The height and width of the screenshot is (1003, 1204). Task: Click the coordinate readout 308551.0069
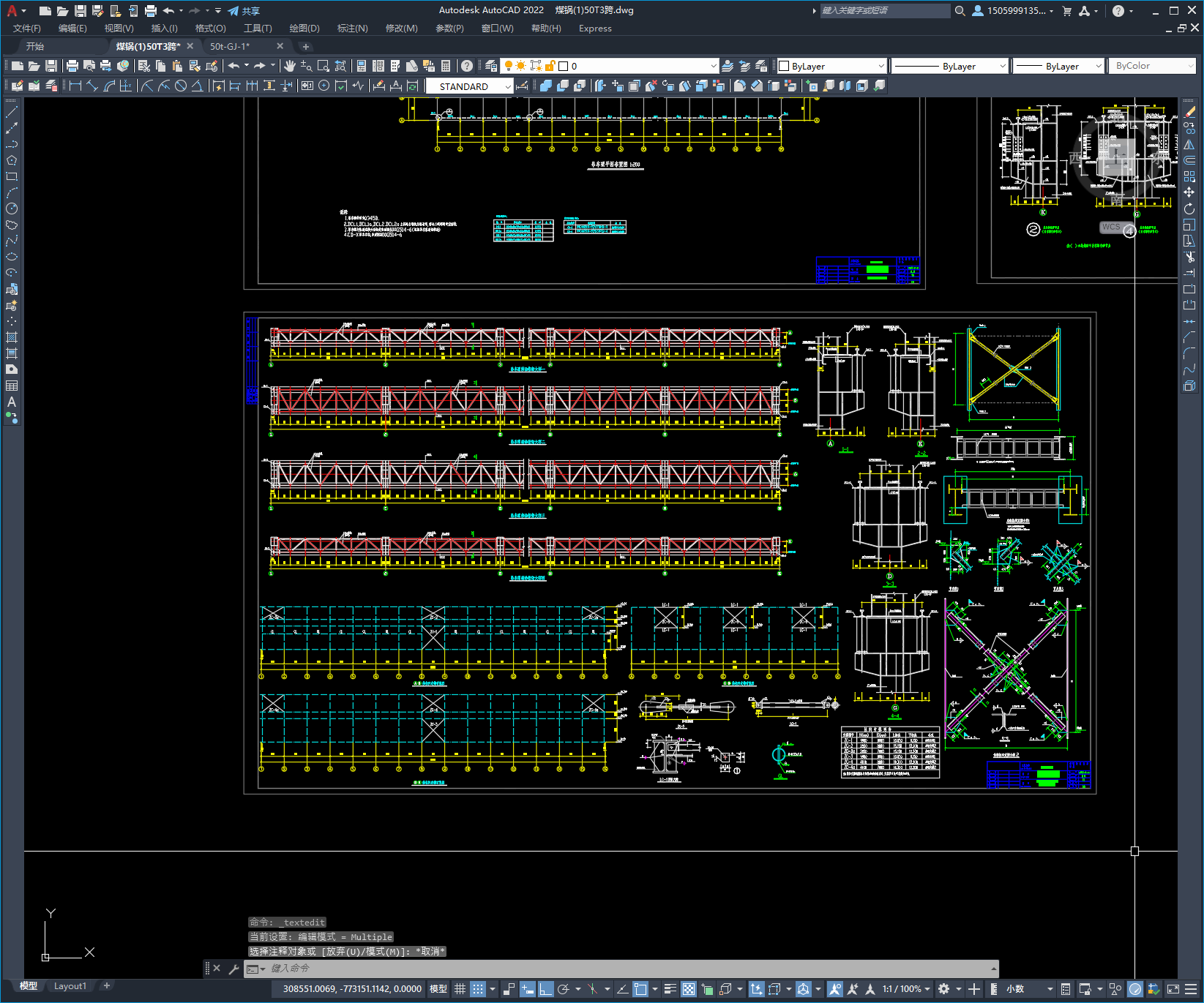click(x=352, y=988)
